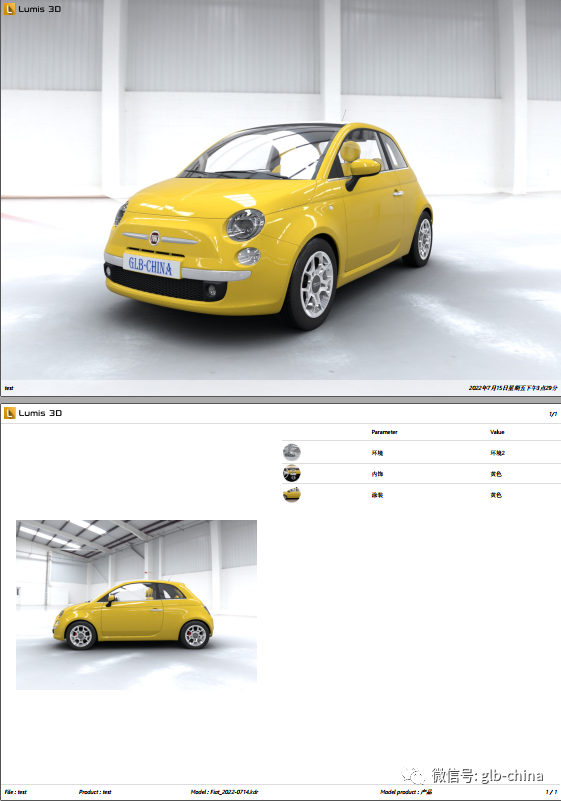
Task: Click the GLB-CHINA license plate on the car
Action: coord(151,266)
